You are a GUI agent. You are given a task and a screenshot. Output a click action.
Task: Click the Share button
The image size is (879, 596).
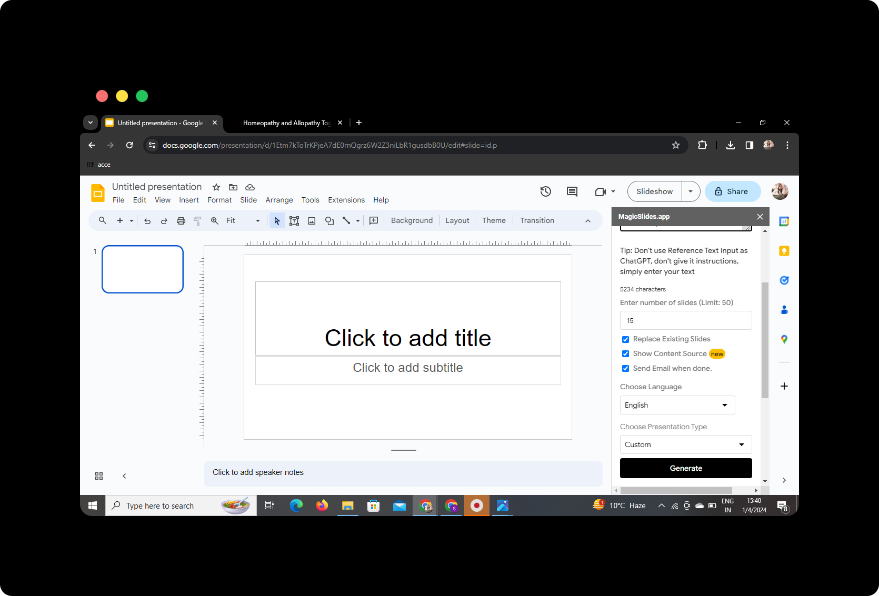click(732, 192)
